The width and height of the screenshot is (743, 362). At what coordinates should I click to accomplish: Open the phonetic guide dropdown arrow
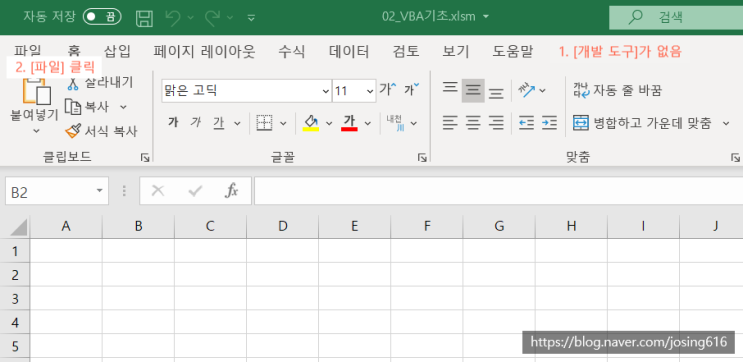tap(414, 124)
